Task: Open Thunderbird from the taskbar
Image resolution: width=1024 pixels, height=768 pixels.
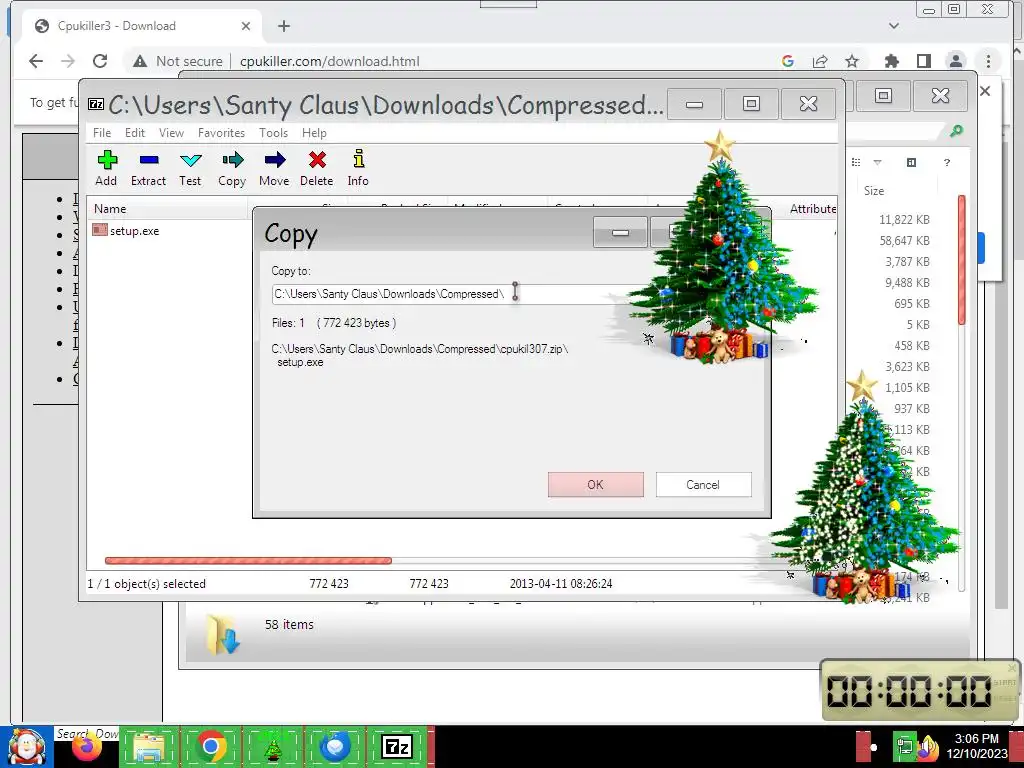Action: point(335,747)
